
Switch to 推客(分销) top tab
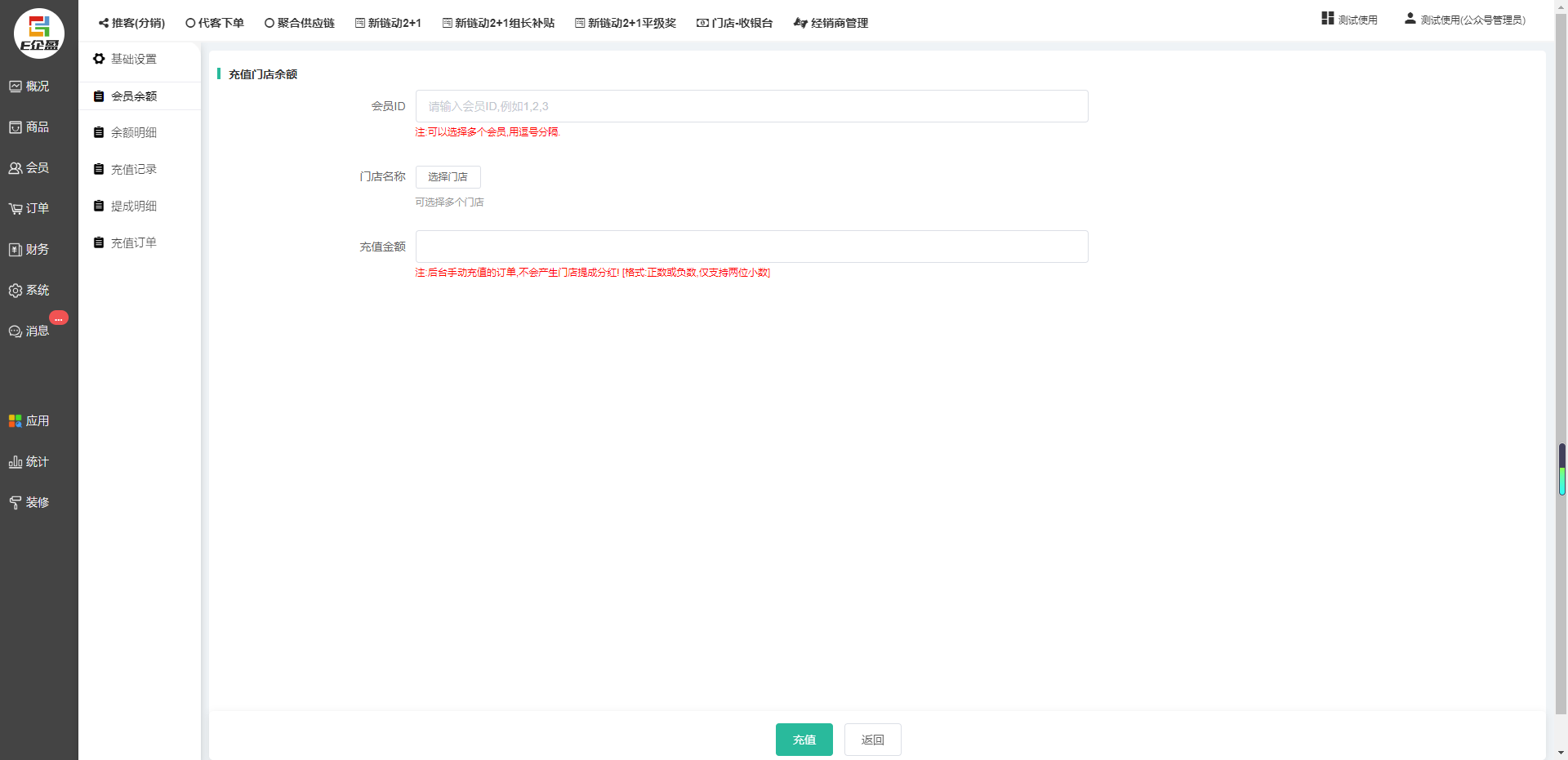[131, 23]
